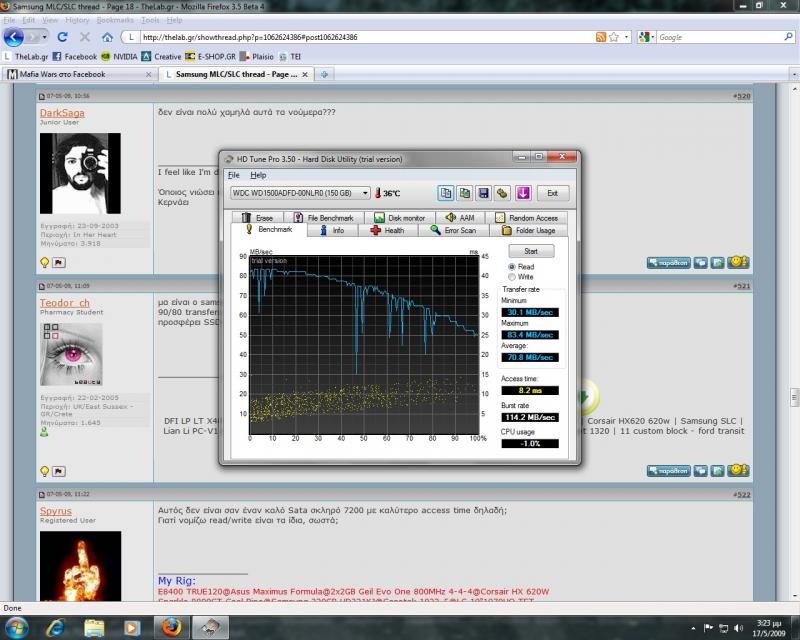Open the Random Access tab in HD Tune
The width and height of the screenshot is (800, 640).
coord(527,218)
